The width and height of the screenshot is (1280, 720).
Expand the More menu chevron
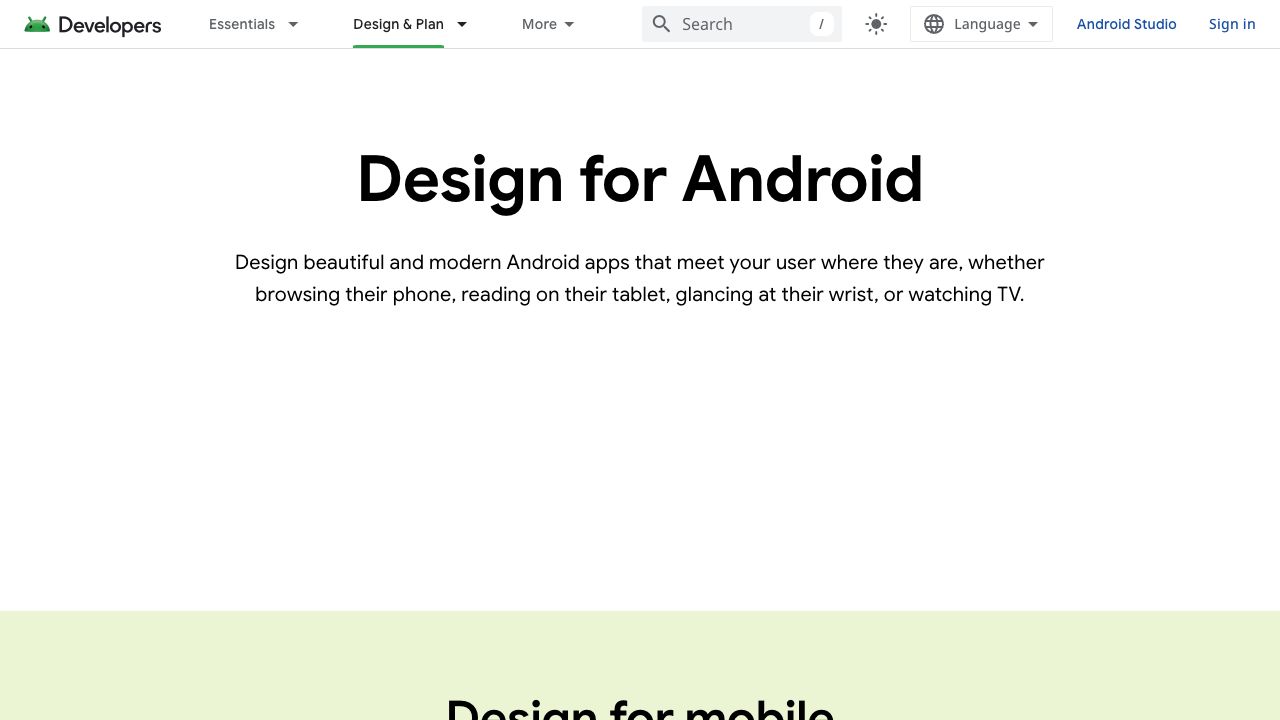point(568,24)
